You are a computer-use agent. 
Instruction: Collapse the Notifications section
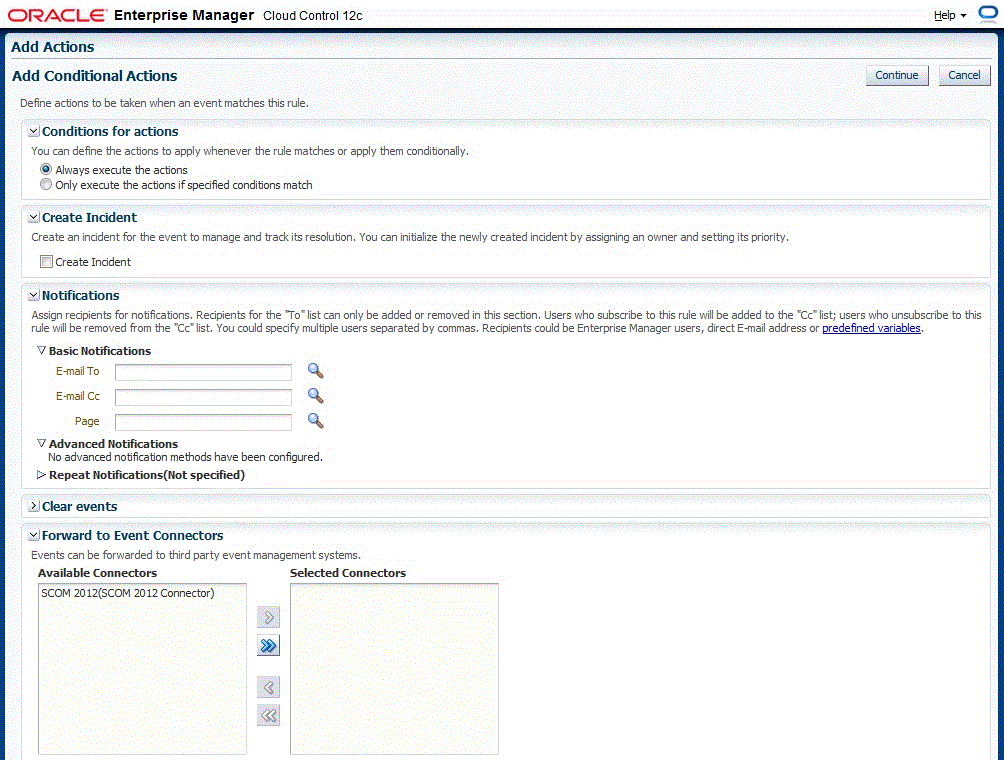pos(33,295)
